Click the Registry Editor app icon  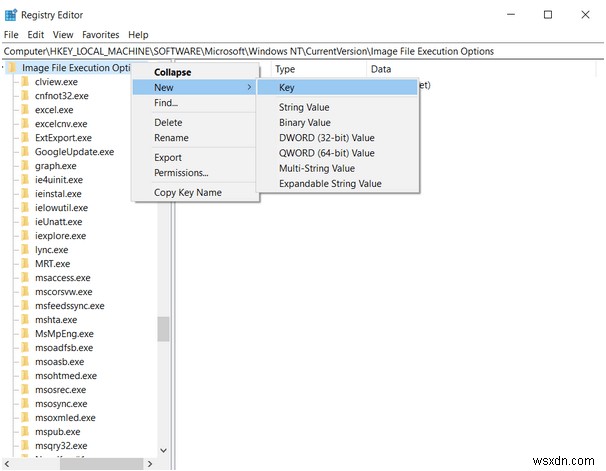[x=10, y=15]
